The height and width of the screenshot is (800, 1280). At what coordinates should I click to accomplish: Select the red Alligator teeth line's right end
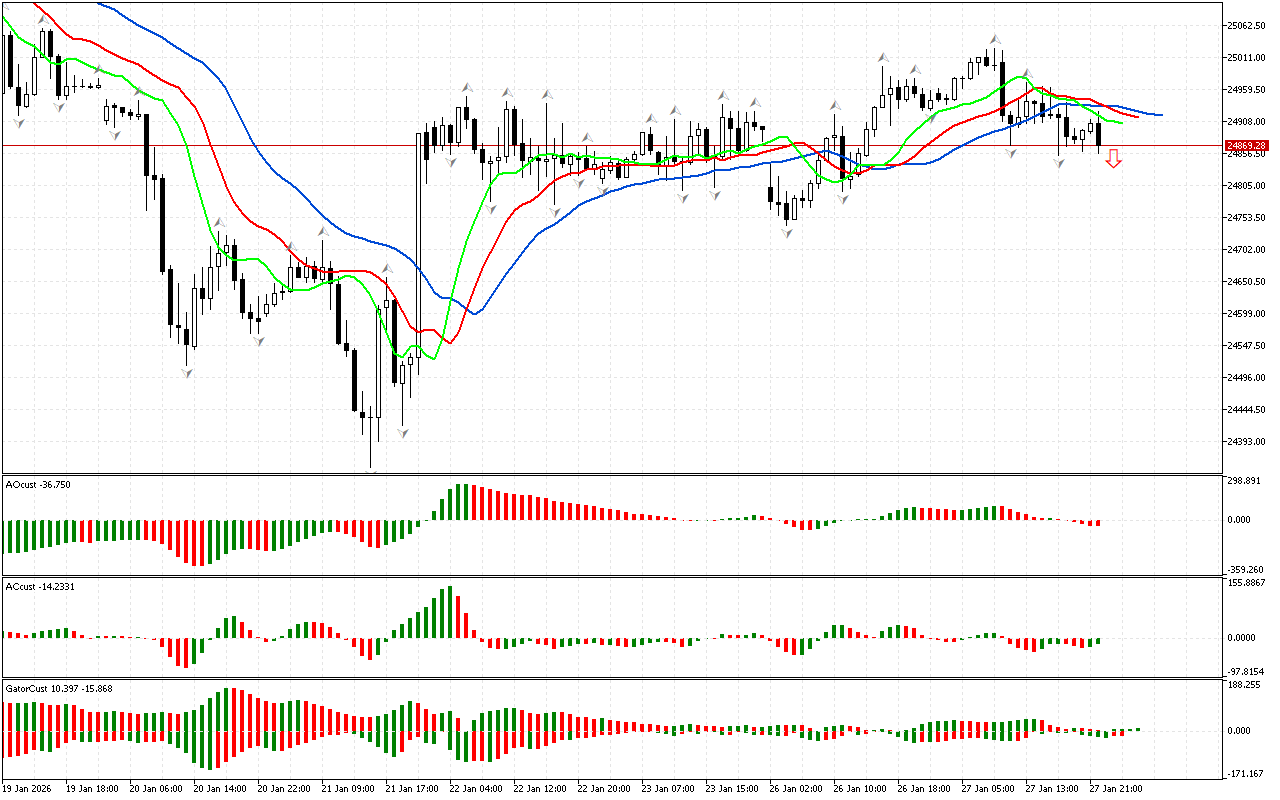pos(1135,116)
